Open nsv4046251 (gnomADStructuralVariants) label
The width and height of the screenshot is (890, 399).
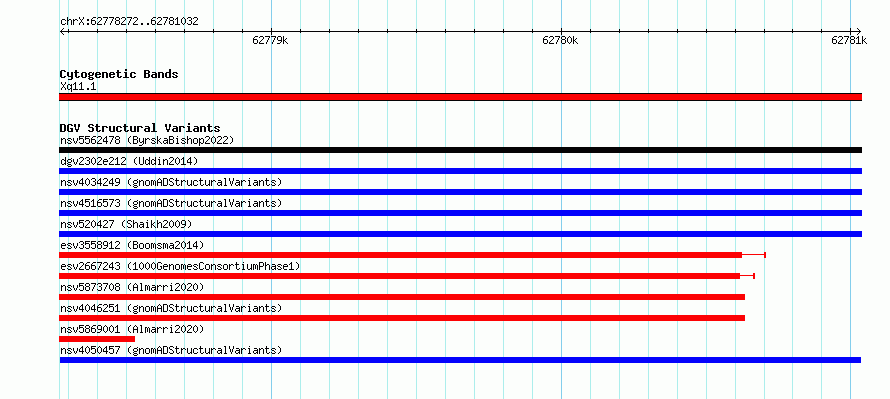[171, 308]
